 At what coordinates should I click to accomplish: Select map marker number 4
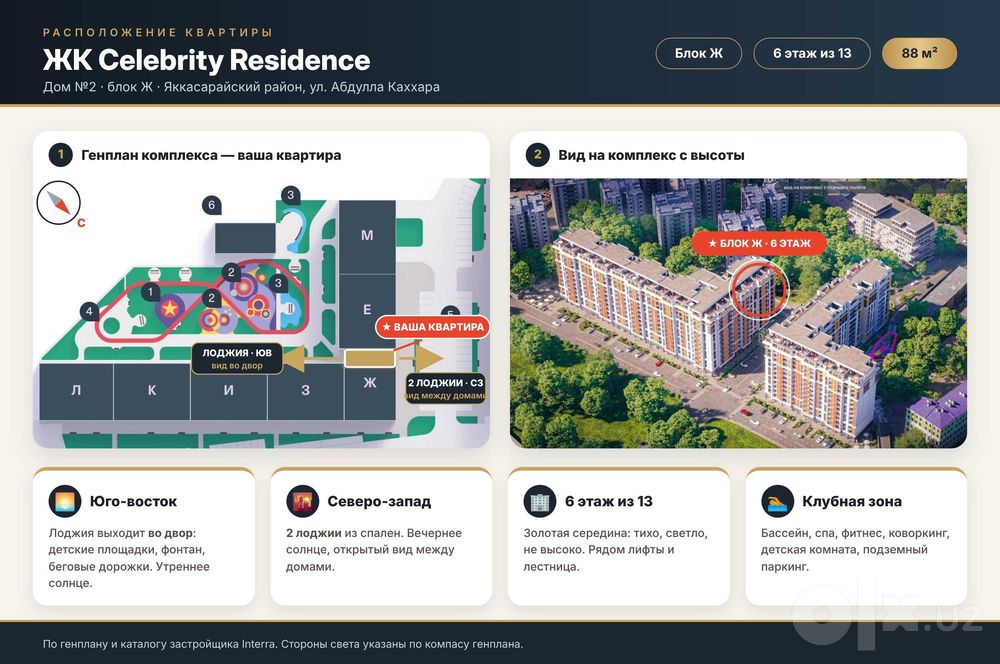click(89, 311)
